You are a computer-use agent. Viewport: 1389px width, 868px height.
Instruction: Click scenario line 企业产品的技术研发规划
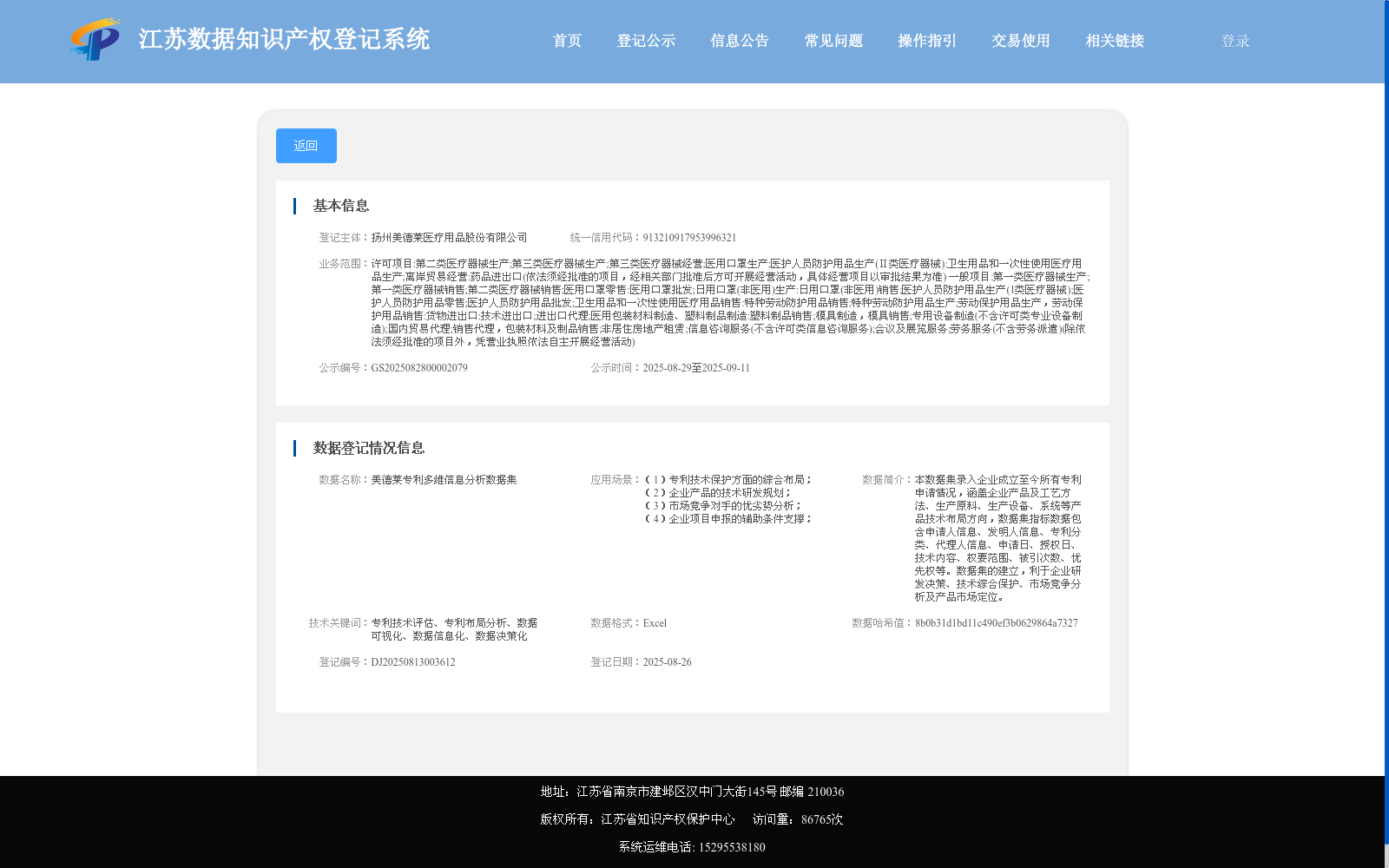[x=717, y=493]
